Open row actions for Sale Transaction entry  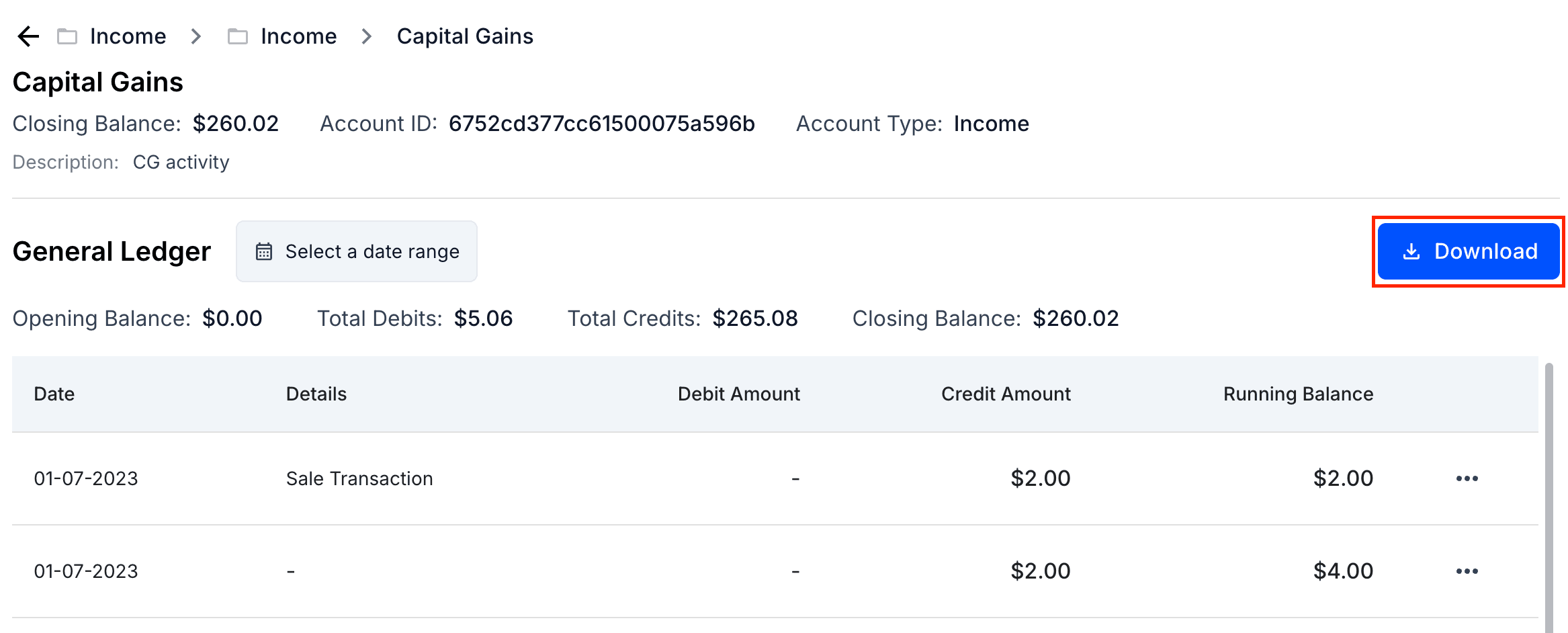[x=1467, y=478]
